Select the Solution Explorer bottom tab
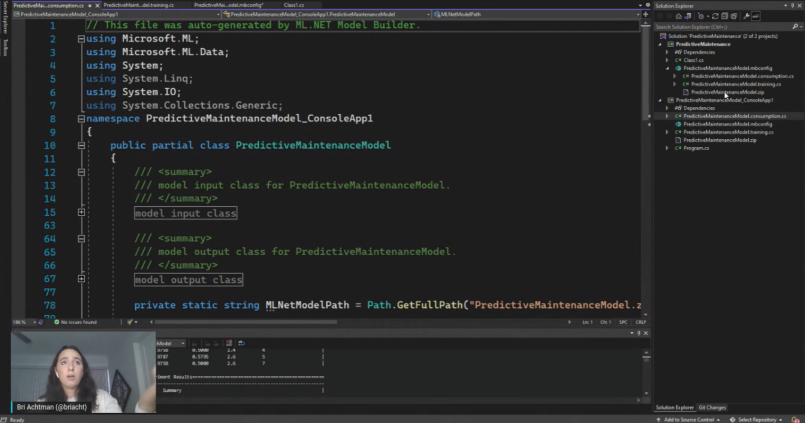The height and width of the screenshot is (424, 805). (x=675, y=408)
